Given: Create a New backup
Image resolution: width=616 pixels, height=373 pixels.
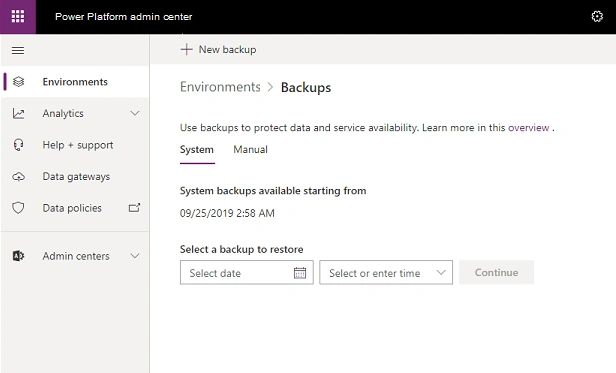Looking at the screenshot, I should [218, 50].
